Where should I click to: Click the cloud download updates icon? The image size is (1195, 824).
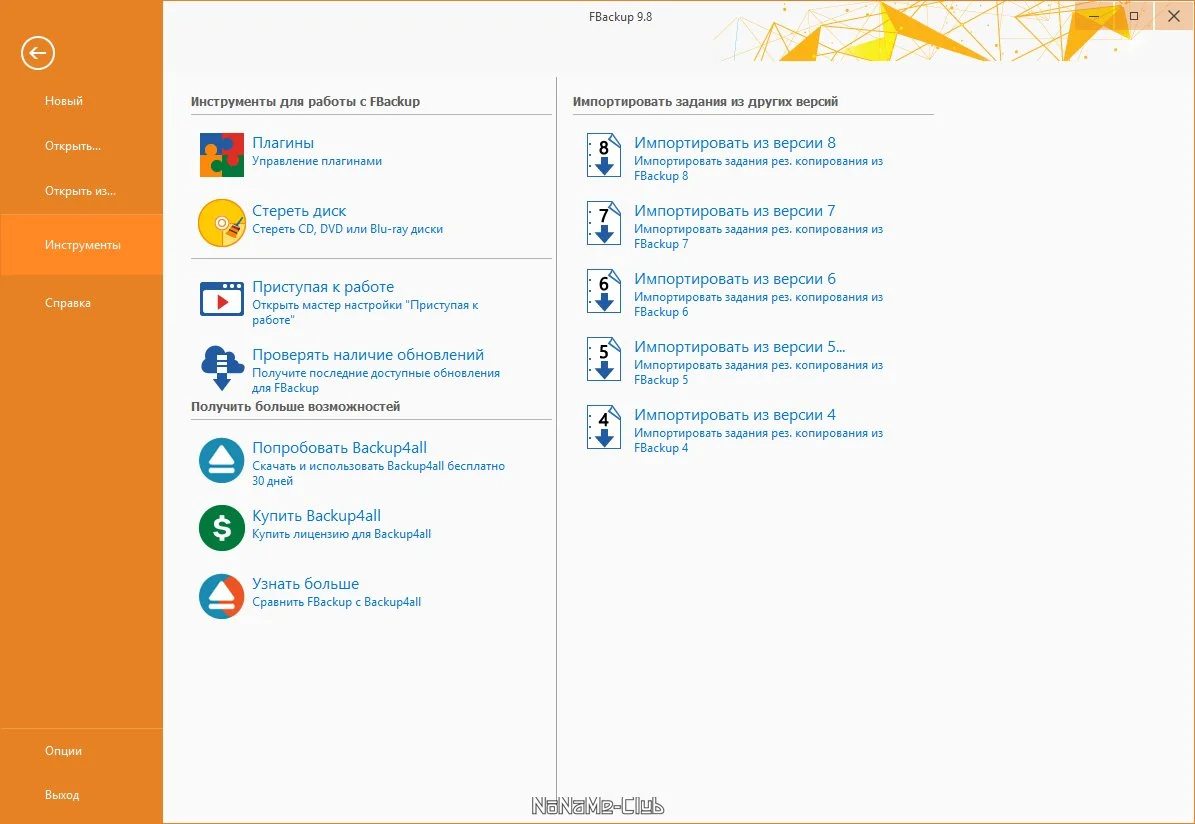tap(222, 367)
